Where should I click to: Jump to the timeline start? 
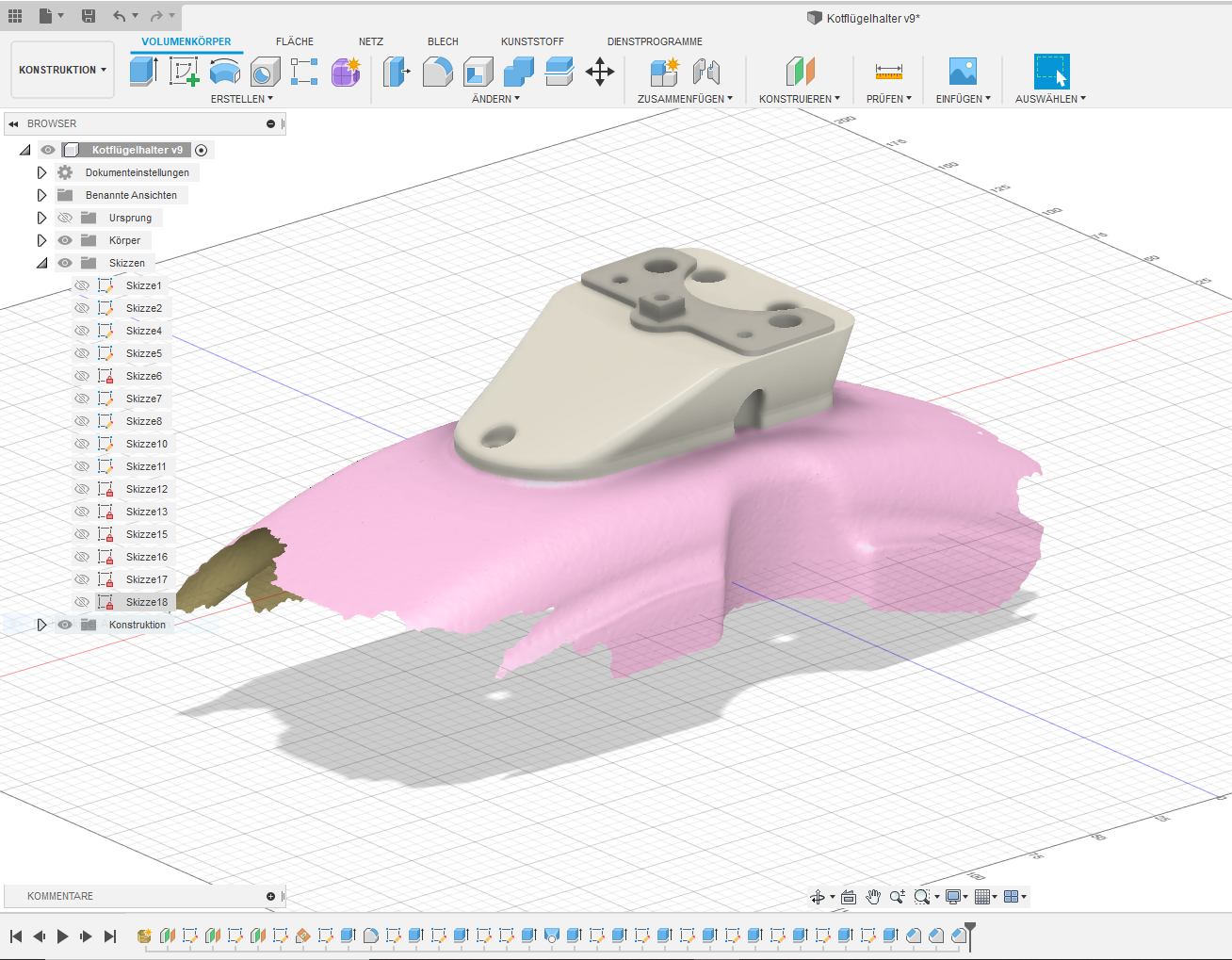(15, 936)
